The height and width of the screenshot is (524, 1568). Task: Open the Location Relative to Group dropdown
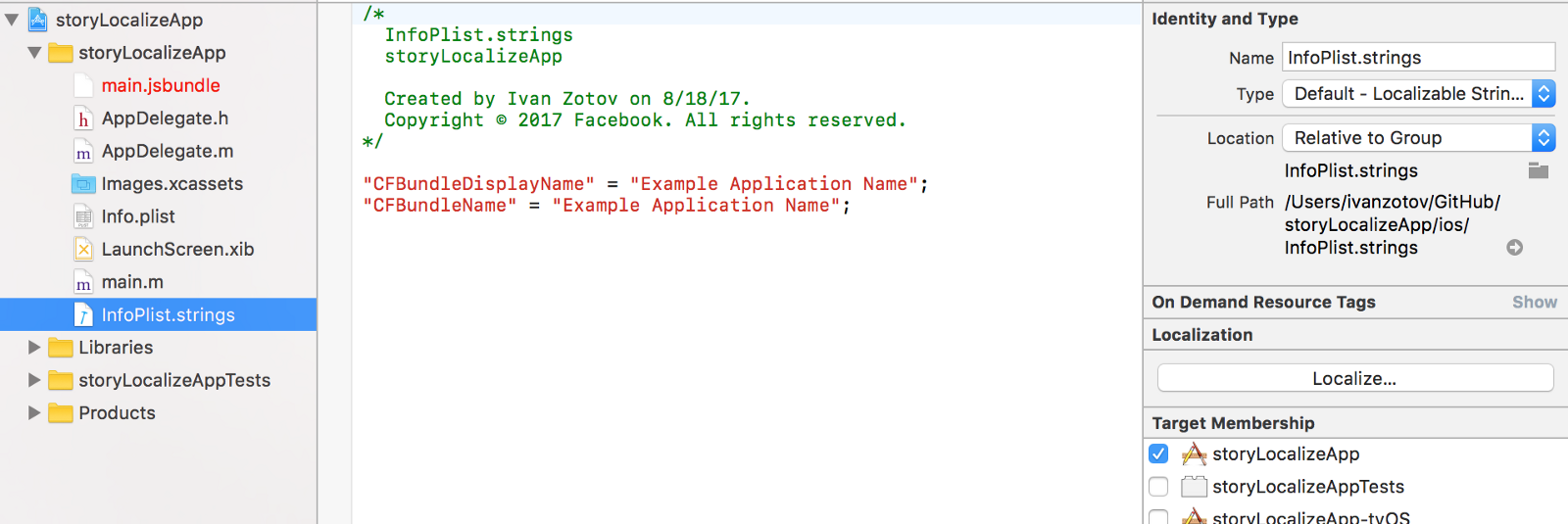tap(1418, 138)
